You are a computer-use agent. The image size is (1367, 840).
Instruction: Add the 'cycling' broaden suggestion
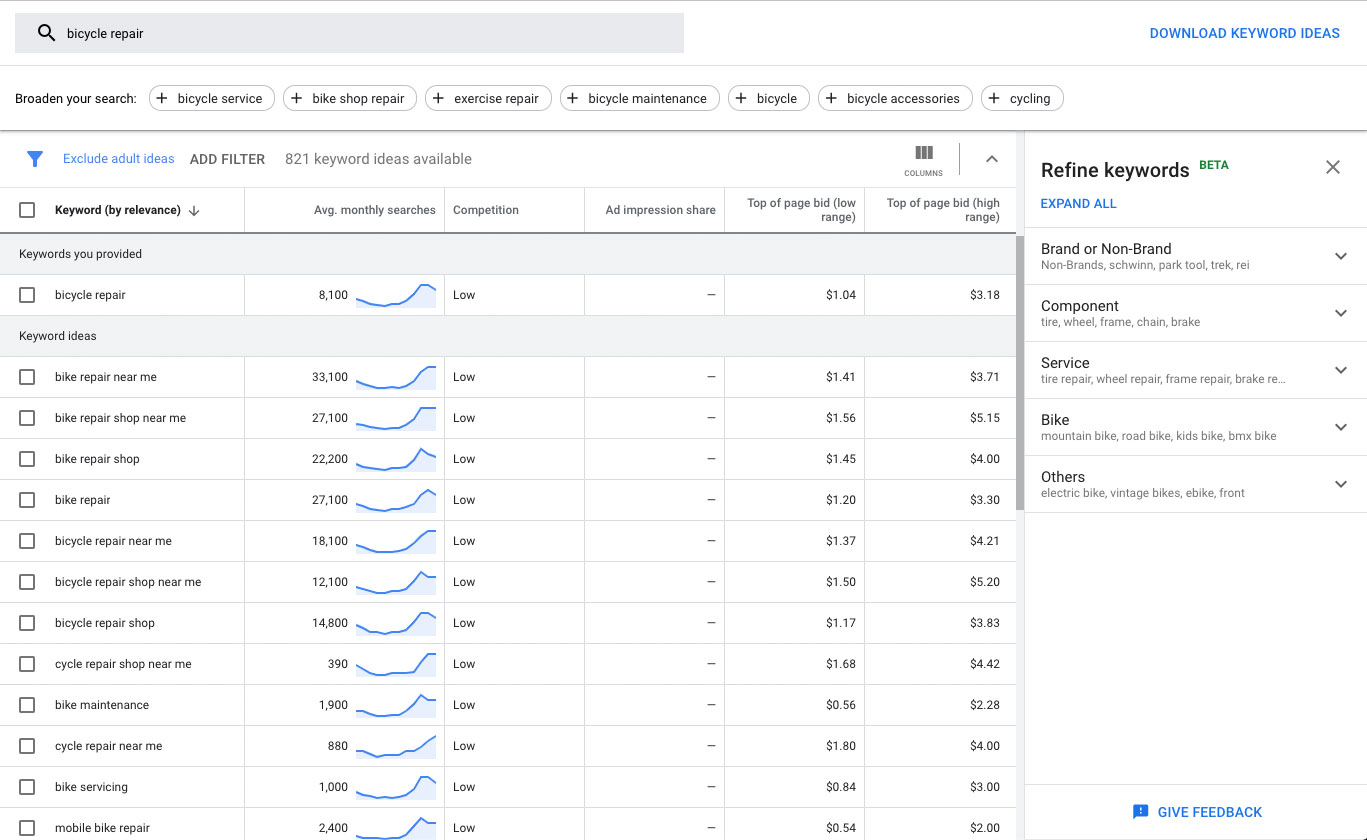coord(1022,98)
